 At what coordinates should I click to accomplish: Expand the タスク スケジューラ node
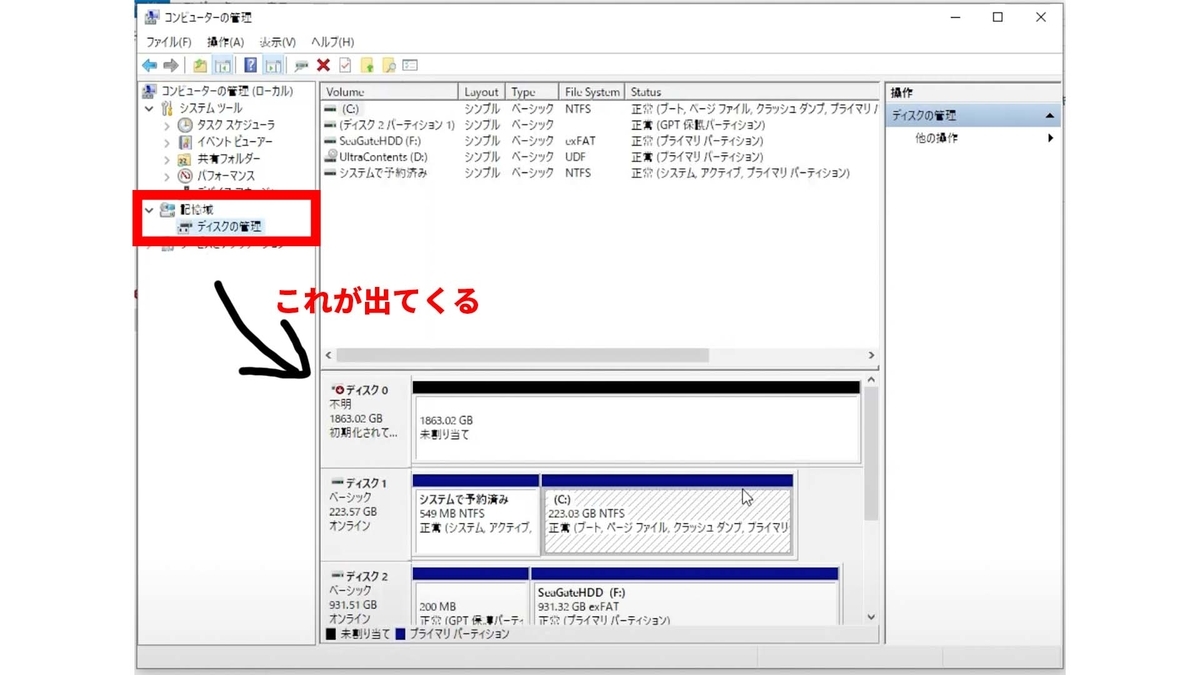tap(167, 125)
